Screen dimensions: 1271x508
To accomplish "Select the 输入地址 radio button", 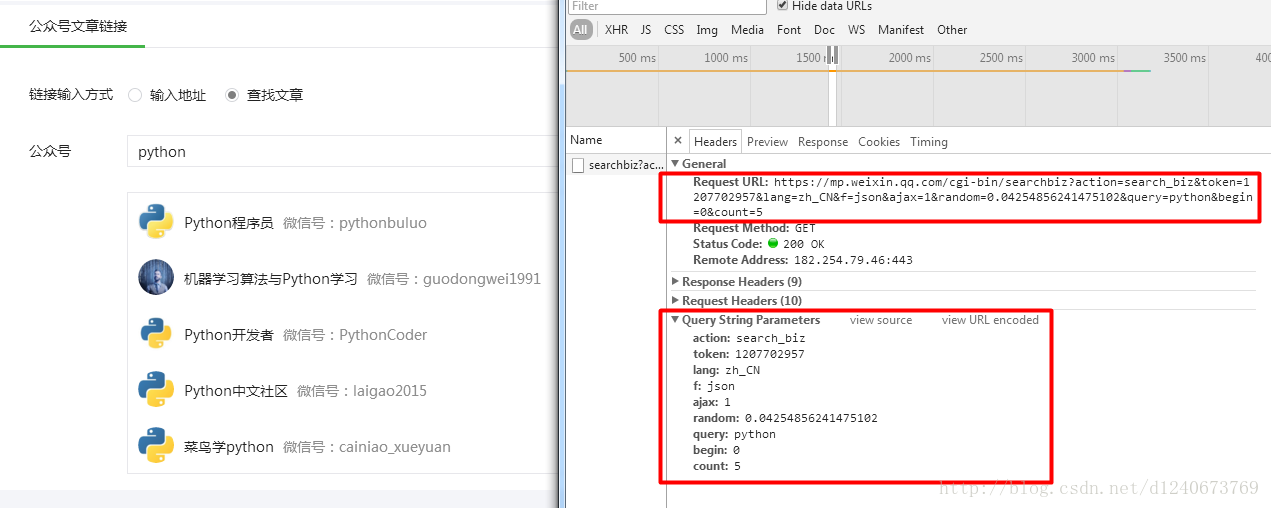I will point(135,95).
